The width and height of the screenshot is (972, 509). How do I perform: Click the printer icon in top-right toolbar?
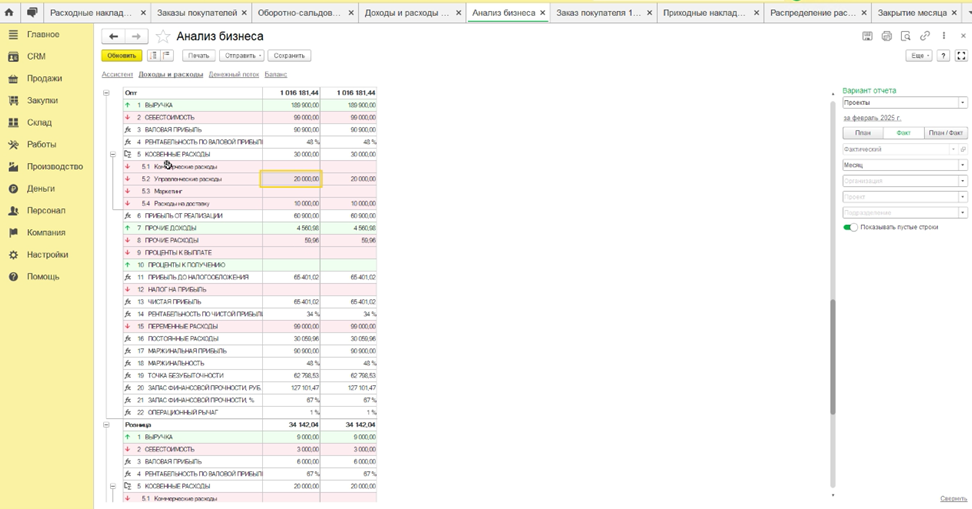(886, 37)
